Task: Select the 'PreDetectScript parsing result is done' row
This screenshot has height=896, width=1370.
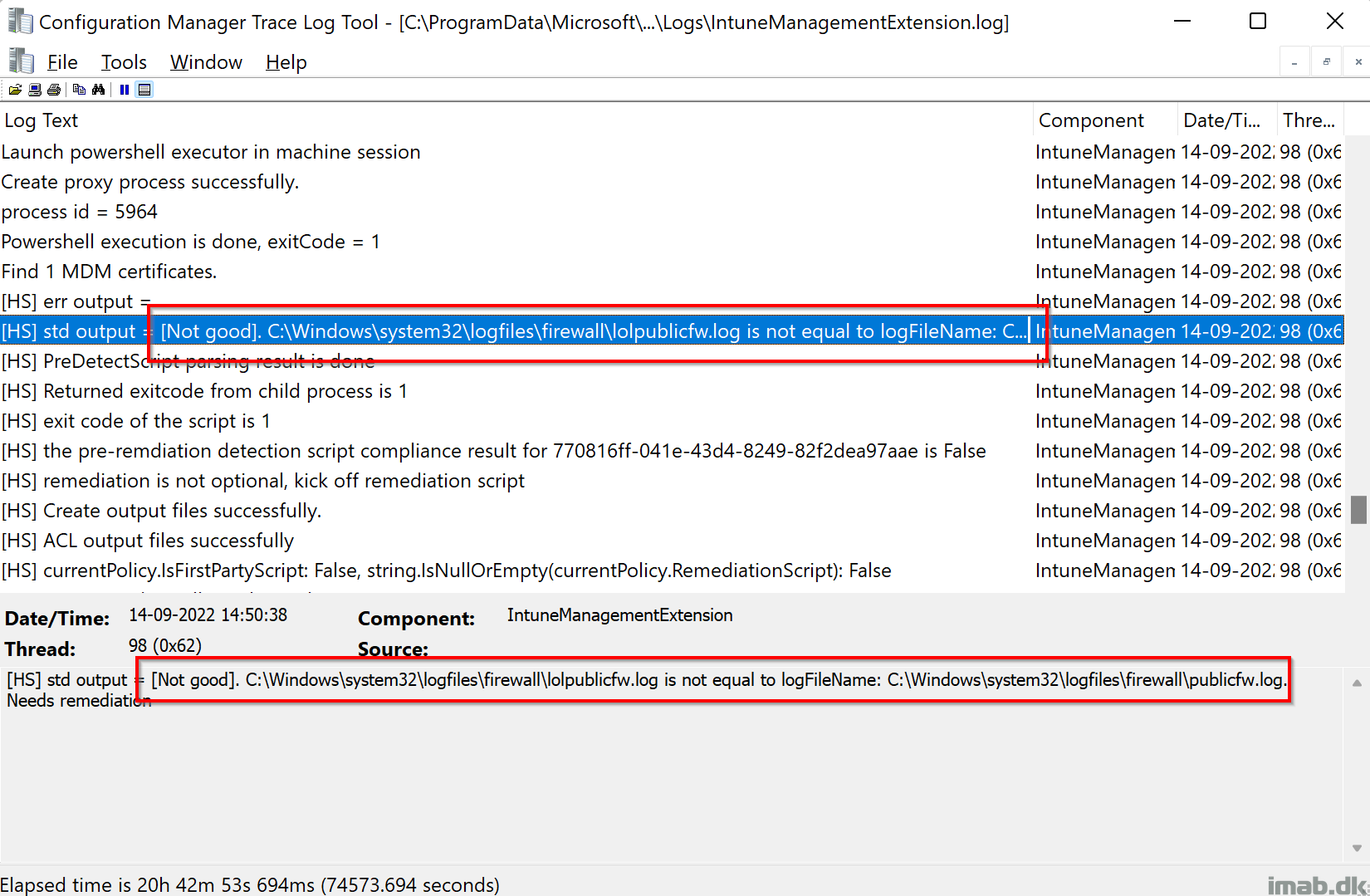Action: point(672,361)
